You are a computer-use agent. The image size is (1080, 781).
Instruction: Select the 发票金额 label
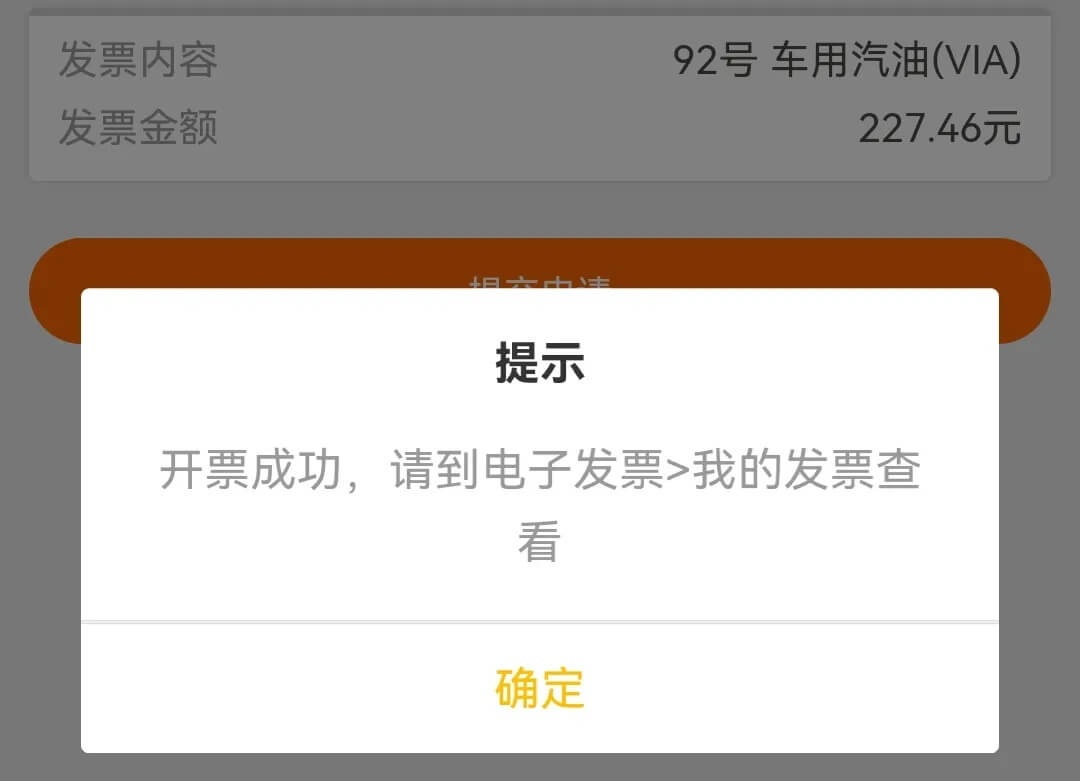click(x=138, y=127)
